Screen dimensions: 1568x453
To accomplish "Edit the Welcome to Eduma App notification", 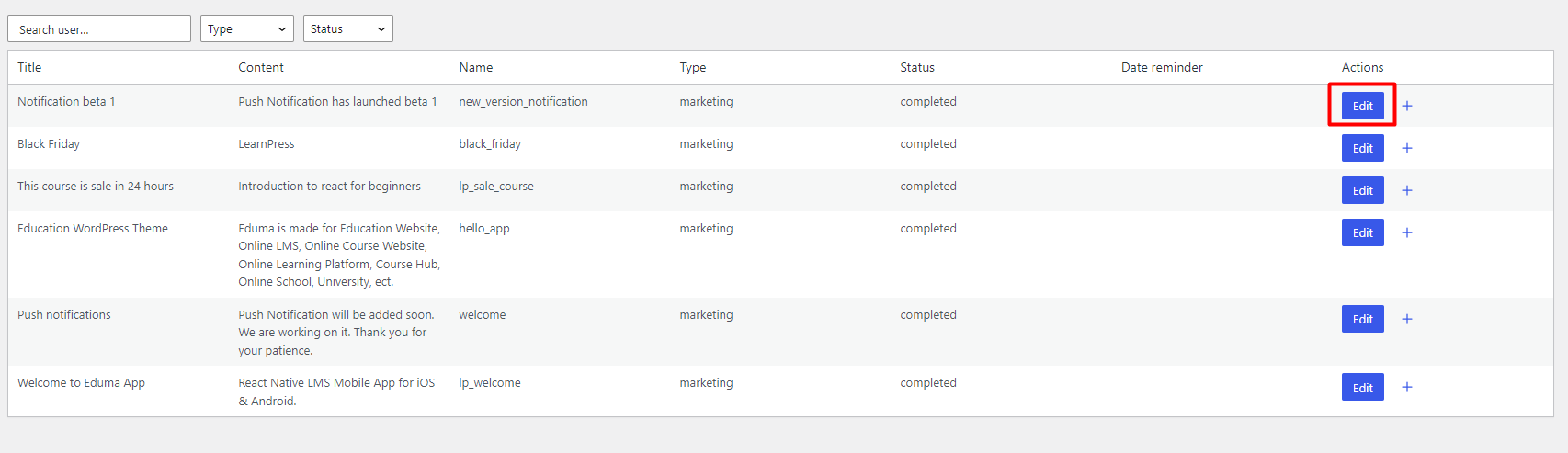I will (1362, 387).
